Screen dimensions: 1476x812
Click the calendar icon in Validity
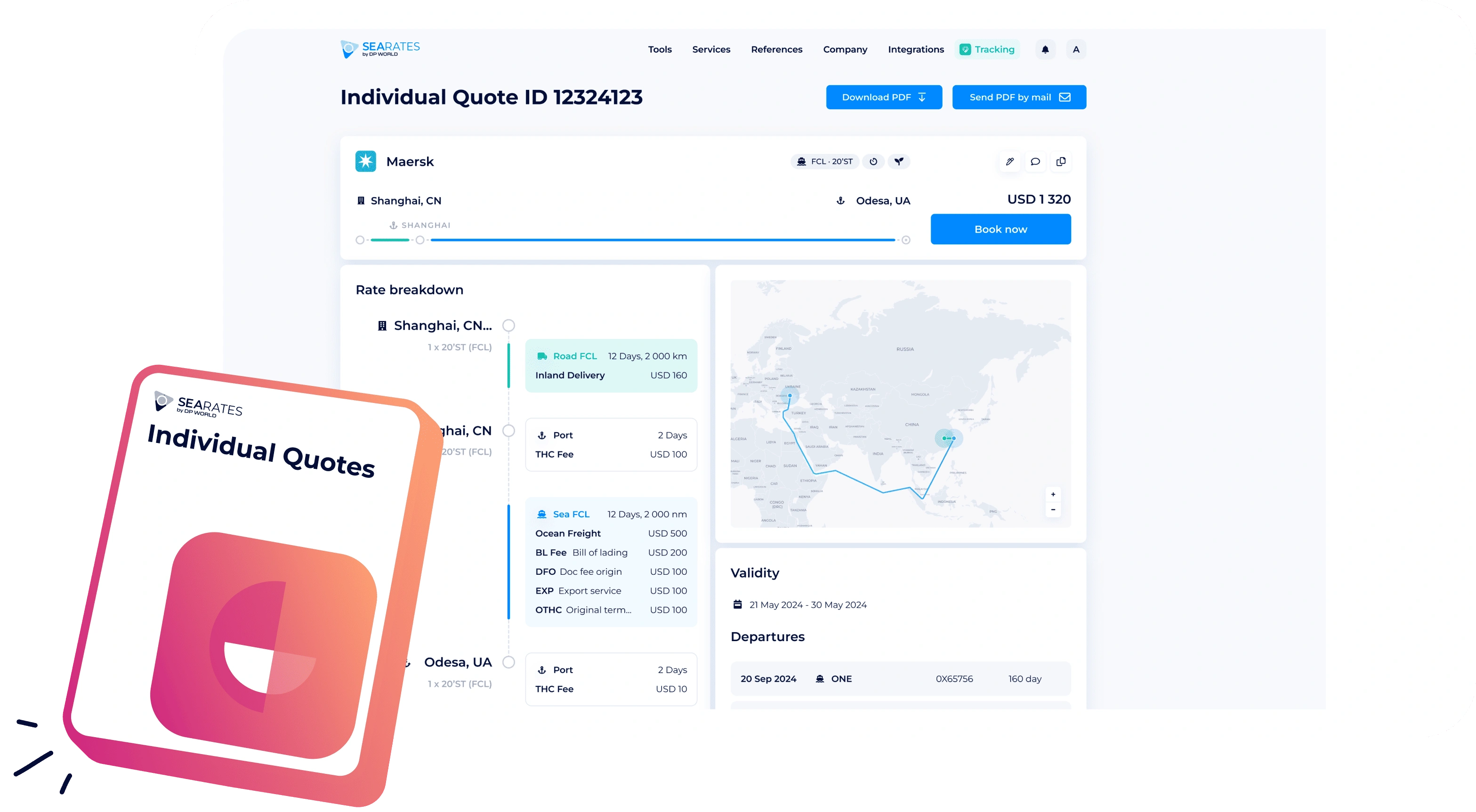(x=737, y=604)
